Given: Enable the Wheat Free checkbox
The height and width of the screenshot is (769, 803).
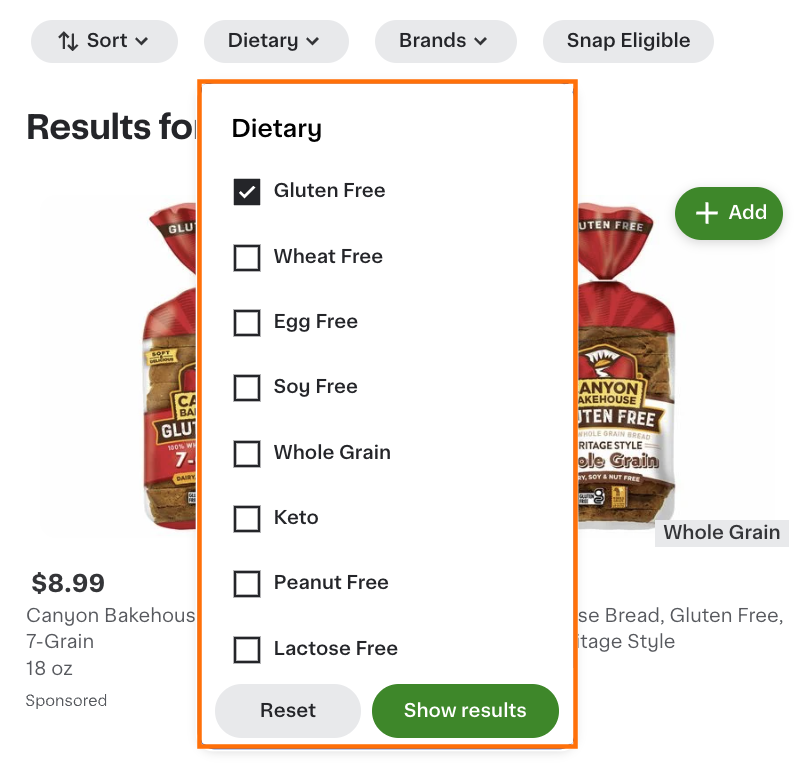Looking at the screenshot, I should coord(247,257).
